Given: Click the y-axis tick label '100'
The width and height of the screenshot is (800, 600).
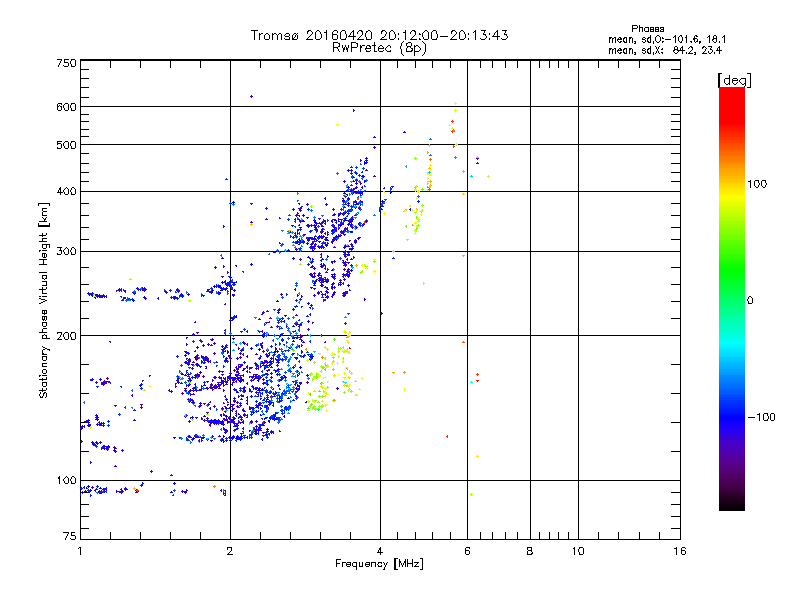Looking at the screenshot, I should click(66, 481).
